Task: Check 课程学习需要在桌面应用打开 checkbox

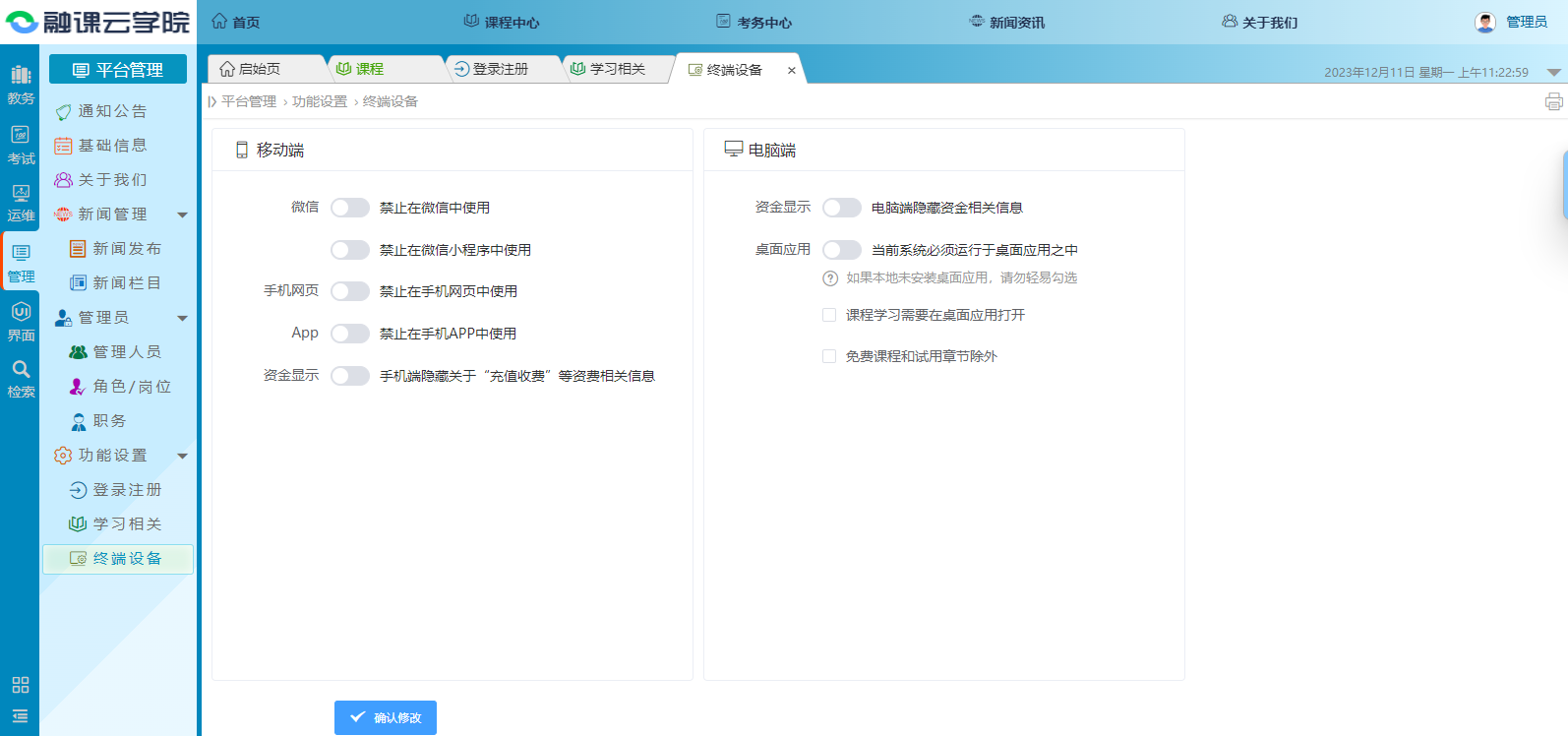Action: tap(829, 315)
